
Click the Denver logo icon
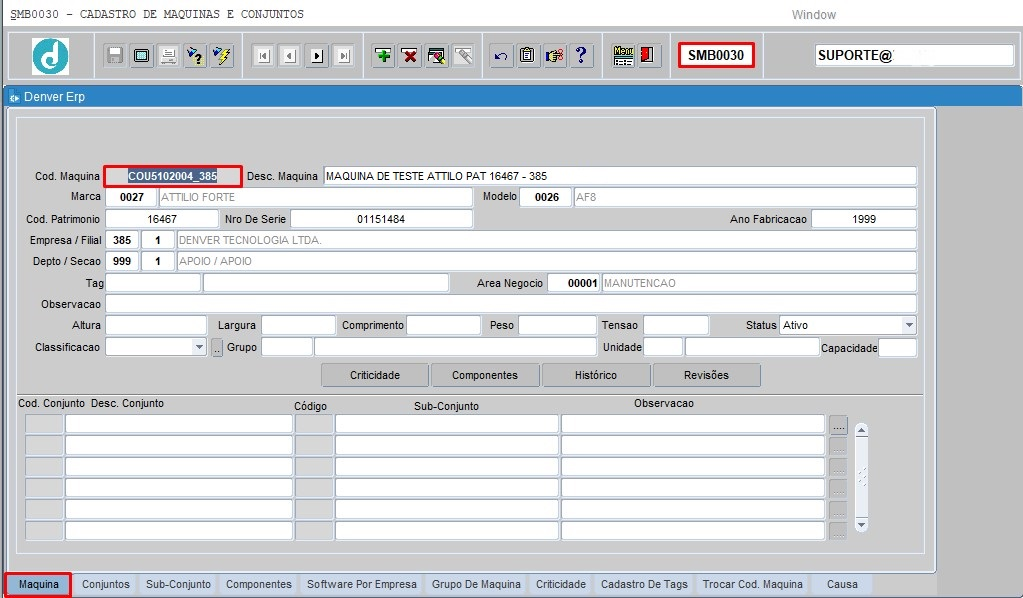50,55
